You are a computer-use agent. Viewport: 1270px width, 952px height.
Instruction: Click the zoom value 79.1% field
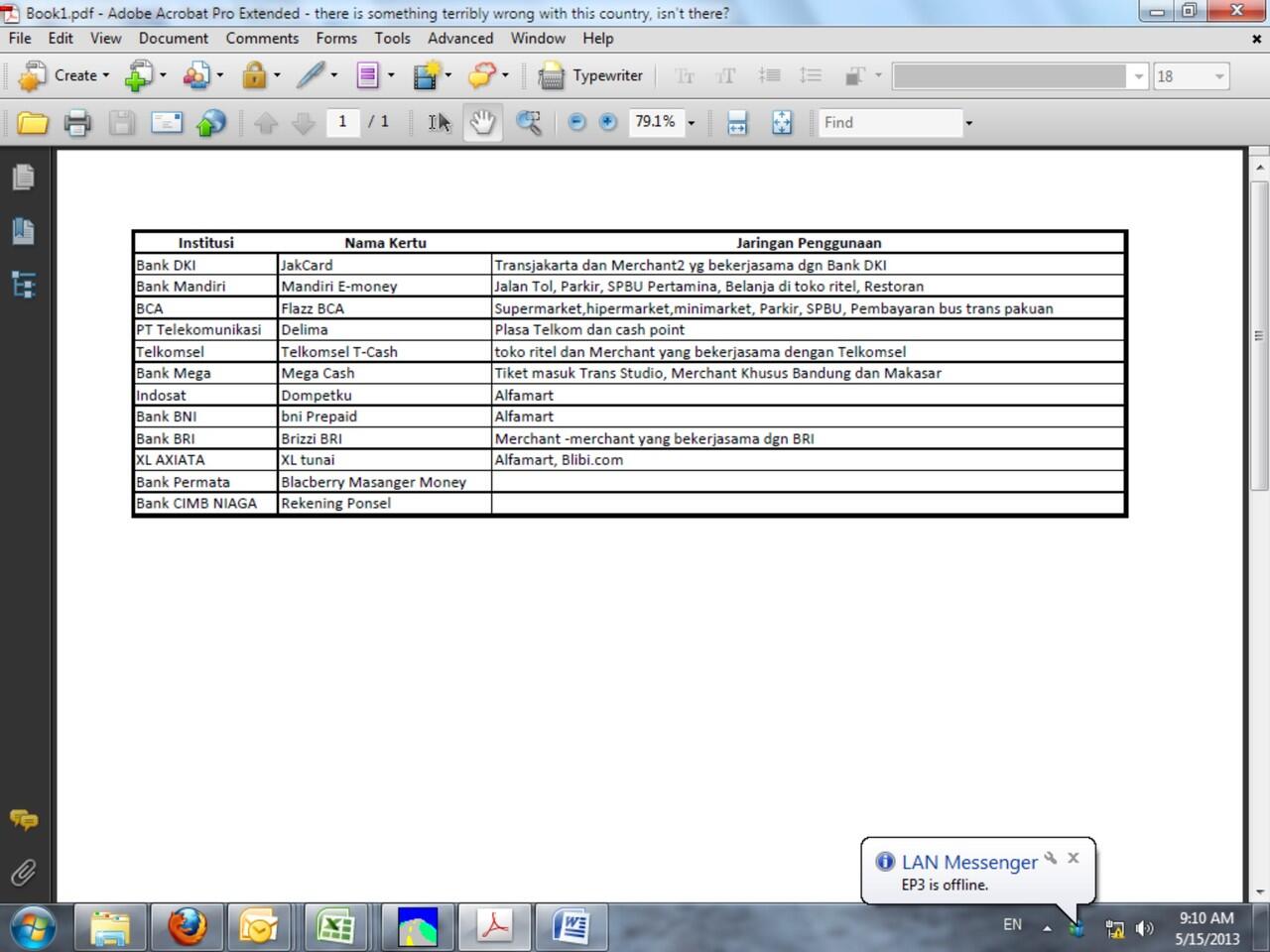pyautogui.click(x=656, y=122)
